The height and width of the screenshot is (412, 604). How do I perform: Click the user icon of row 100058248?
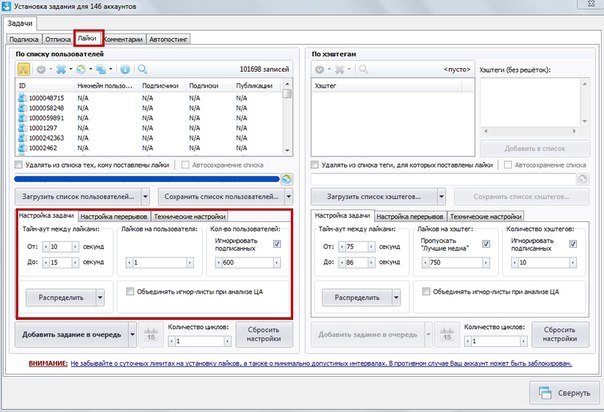pos(22,108)
